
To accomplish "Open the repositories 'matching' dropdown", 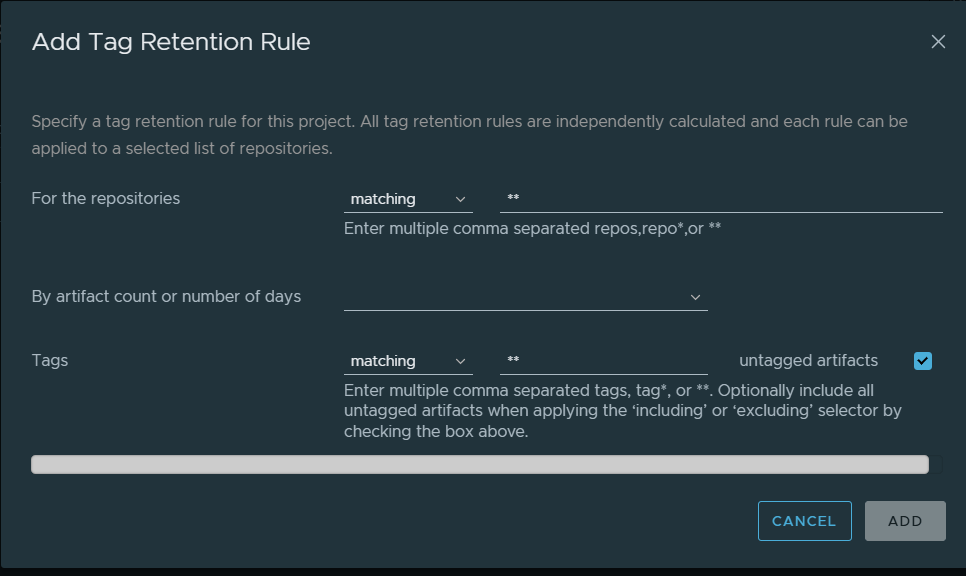I will [400, 199].
